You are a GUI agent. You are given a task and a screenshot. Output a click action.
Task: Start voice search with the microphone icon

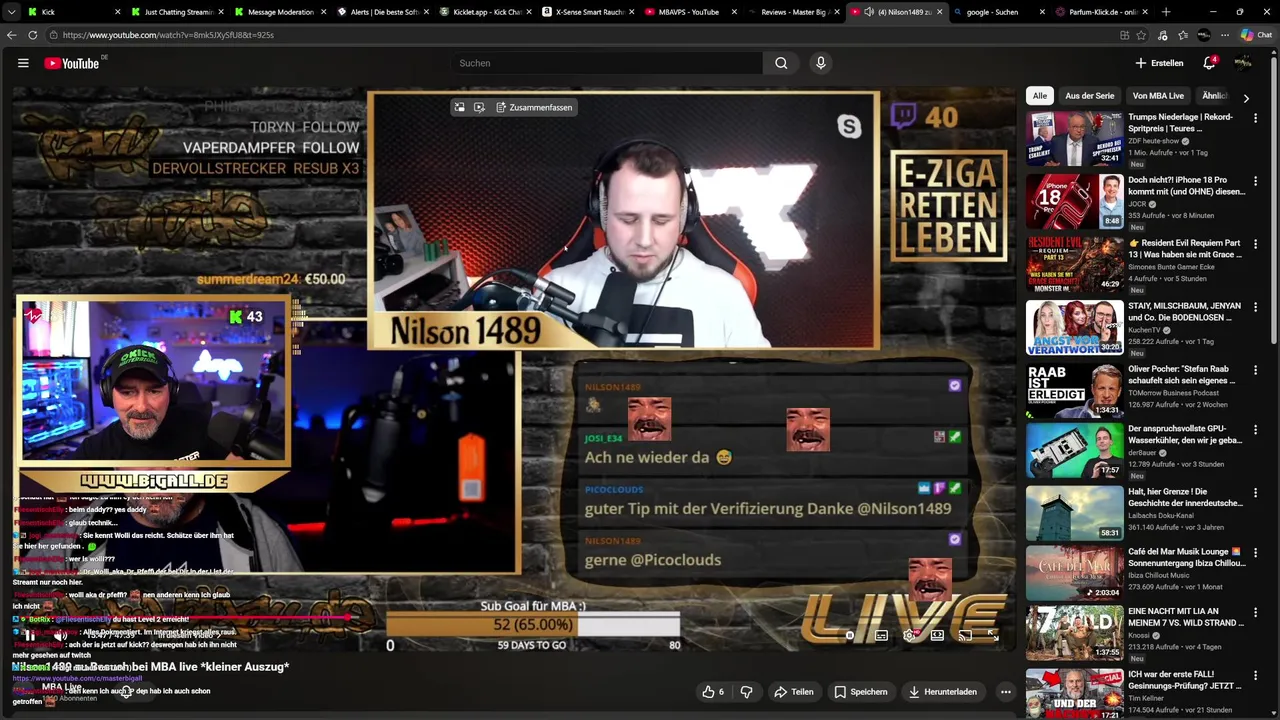821,63
